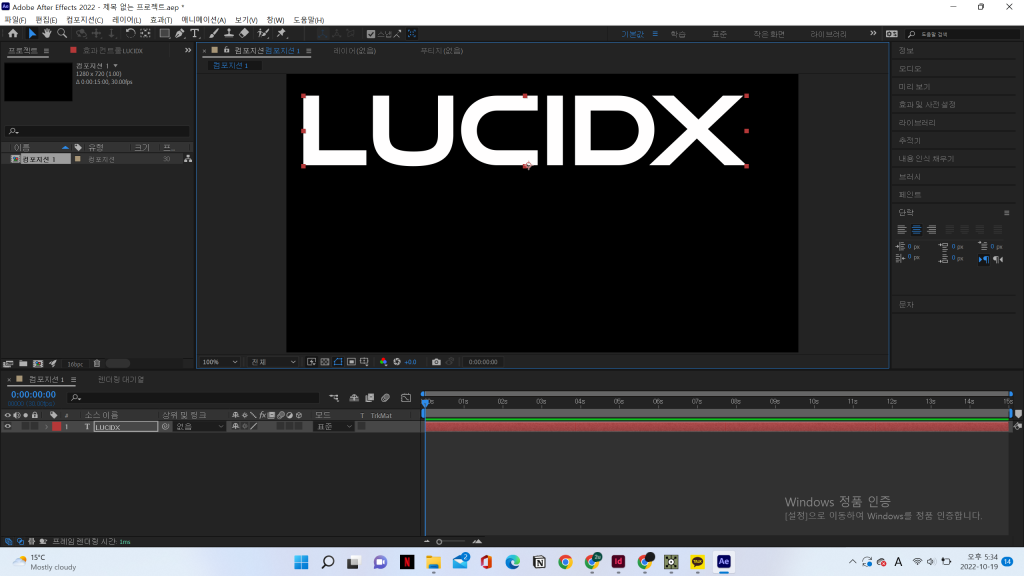Set left-to-right text direction in Paragraph panel

984,259
